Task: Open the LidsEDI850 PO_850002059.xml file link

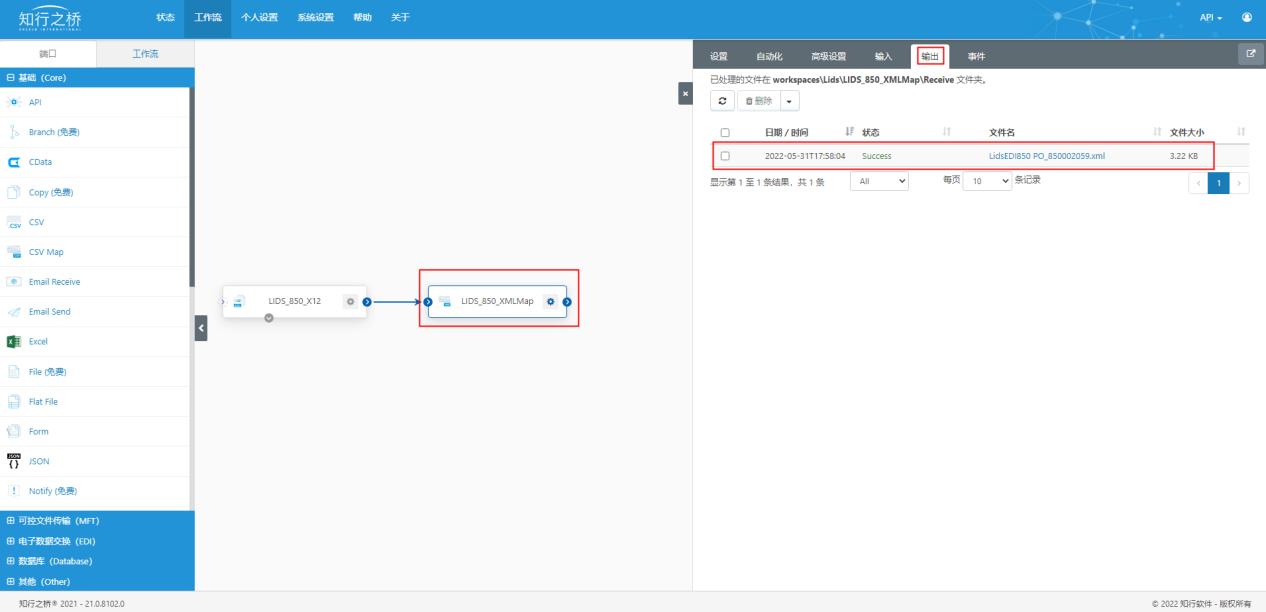Action: tap(1046, 156)
